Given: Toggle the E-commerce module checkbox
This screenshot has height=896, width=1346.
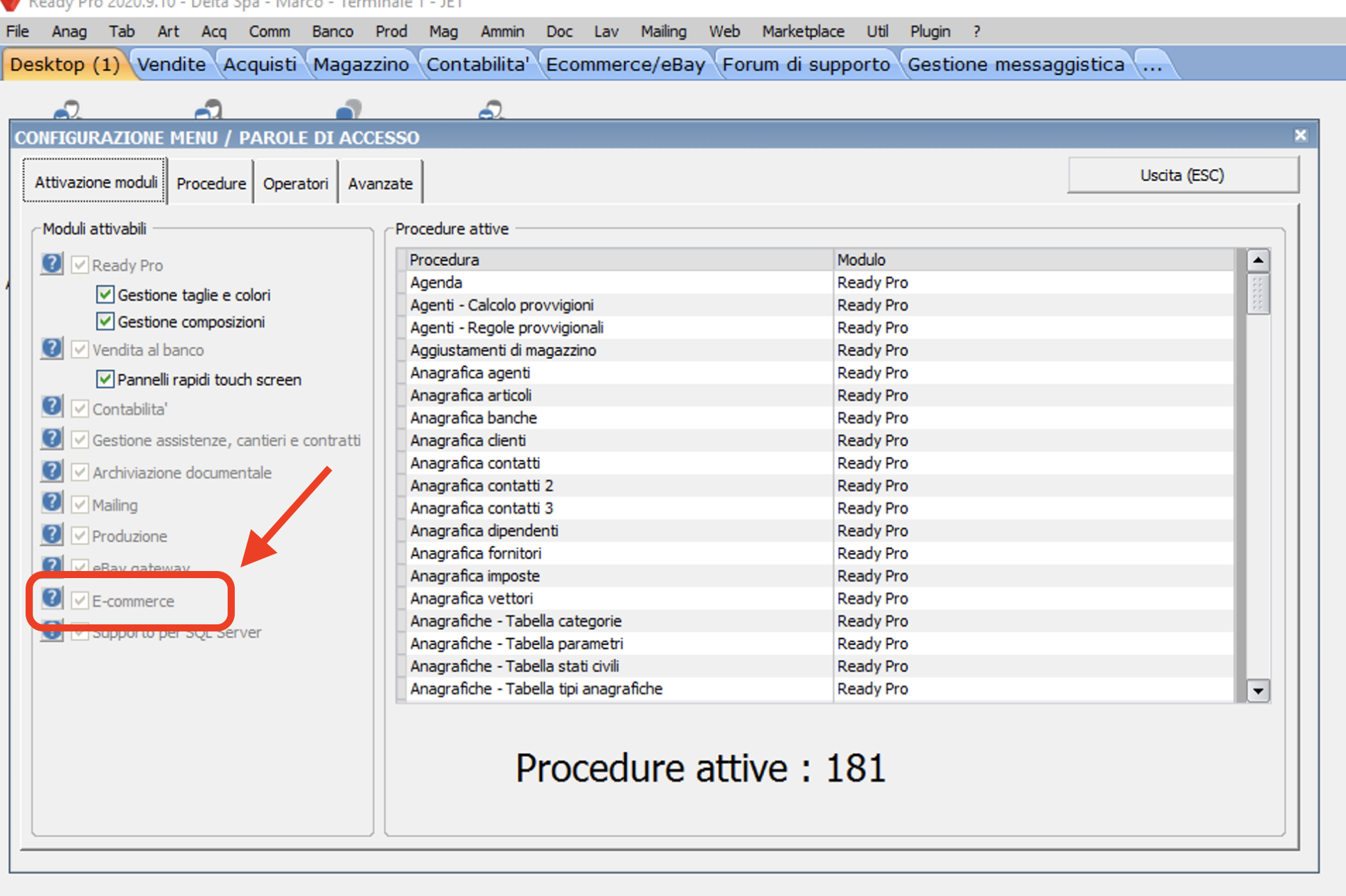Looking at the screenshot, I should 80,601.
